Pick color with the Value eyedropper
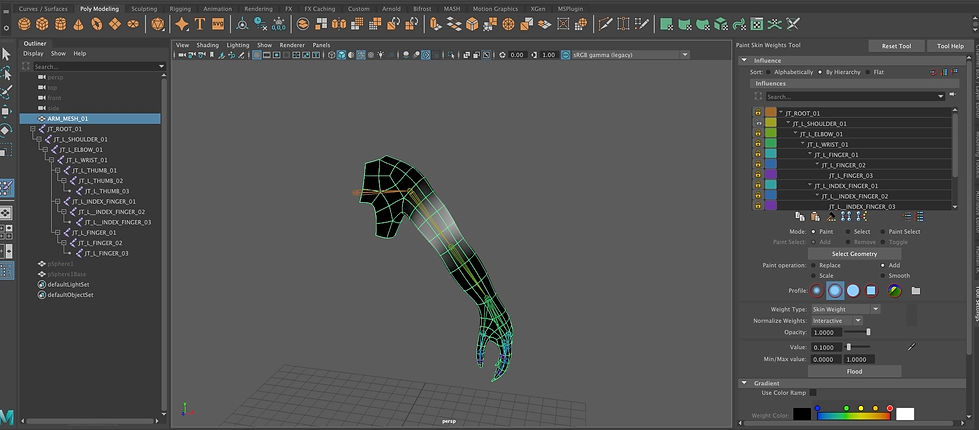Viewport: 979px width, 430px height. 911,346
